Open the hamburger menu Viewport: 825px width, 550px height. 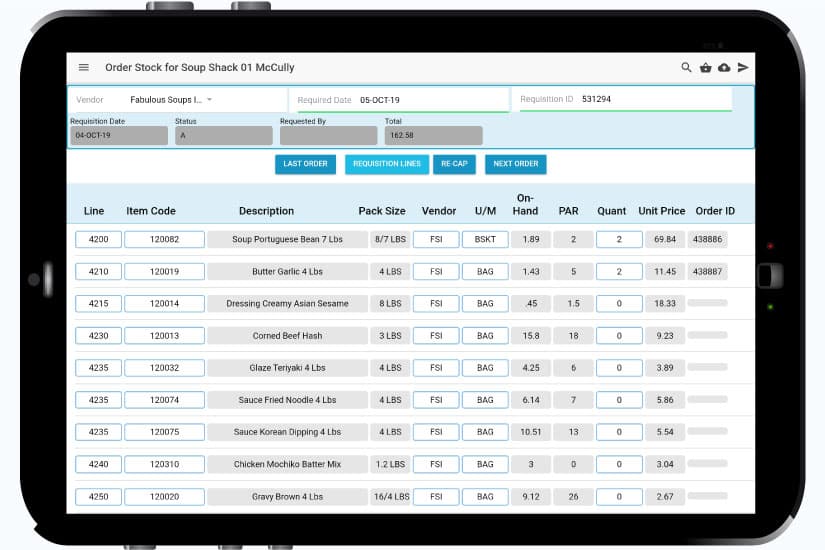[x=84, y=68]
